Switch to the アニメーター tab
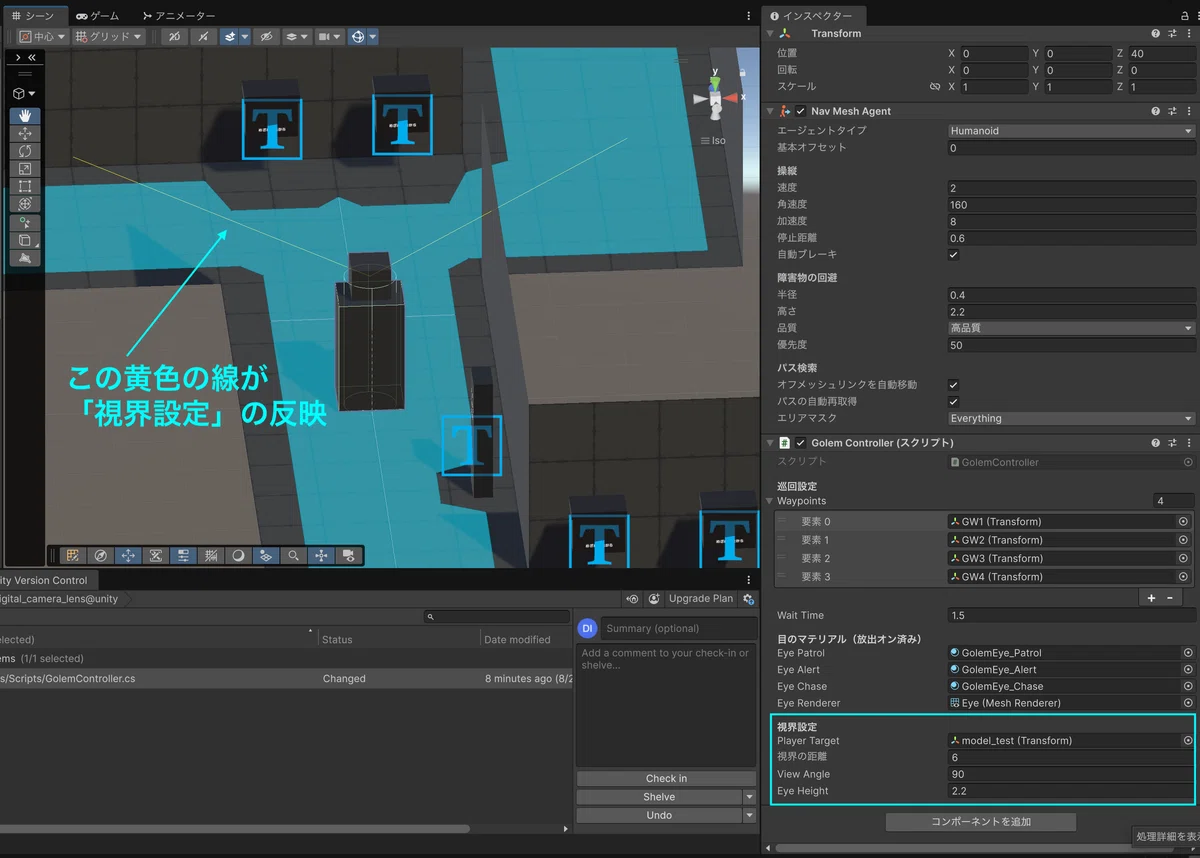This screenshot has width=1200, height=858. point(179,16)
